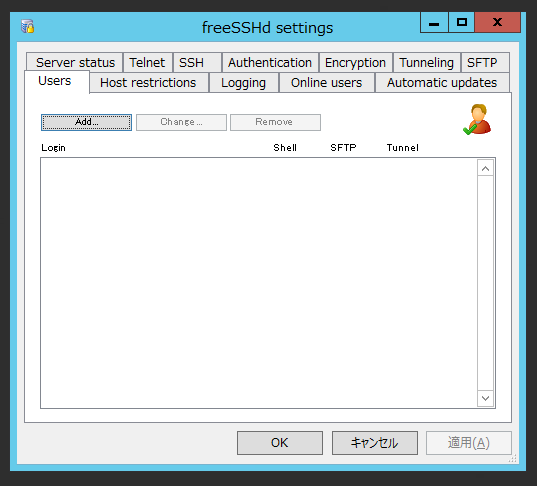Click the freeSSHd app icon in title bar
Screen dimensions: 537x486
tap(28, 26)
